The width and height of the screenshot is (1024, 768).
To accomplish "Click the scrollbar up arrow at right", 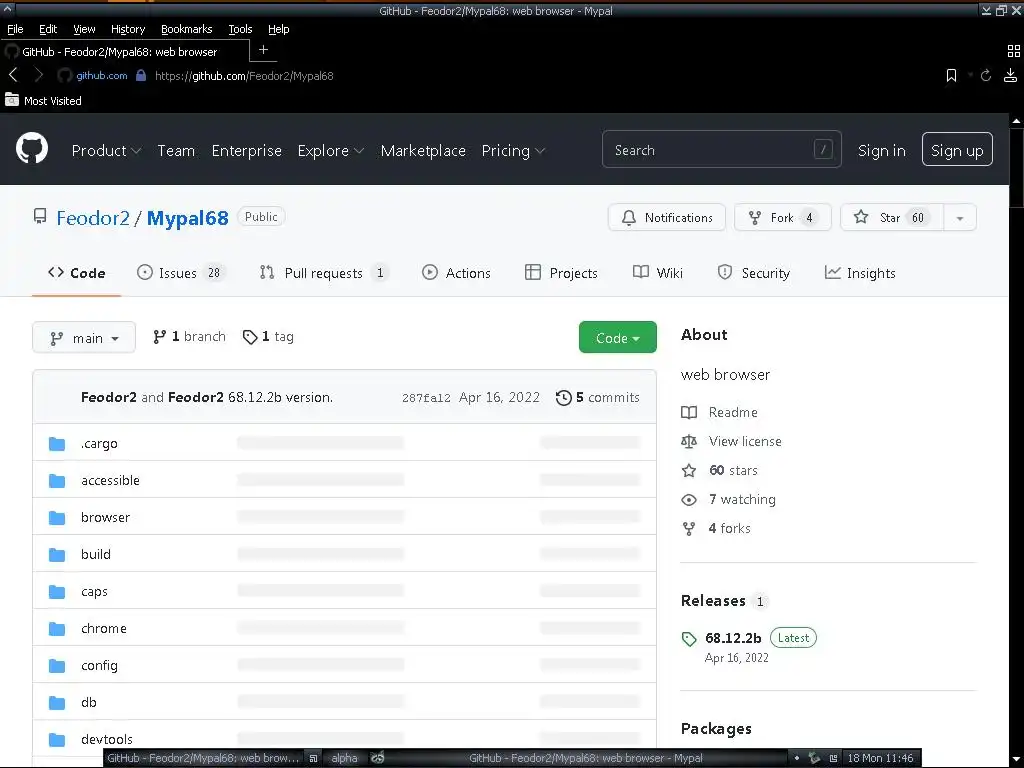I will click(1016, 121).
